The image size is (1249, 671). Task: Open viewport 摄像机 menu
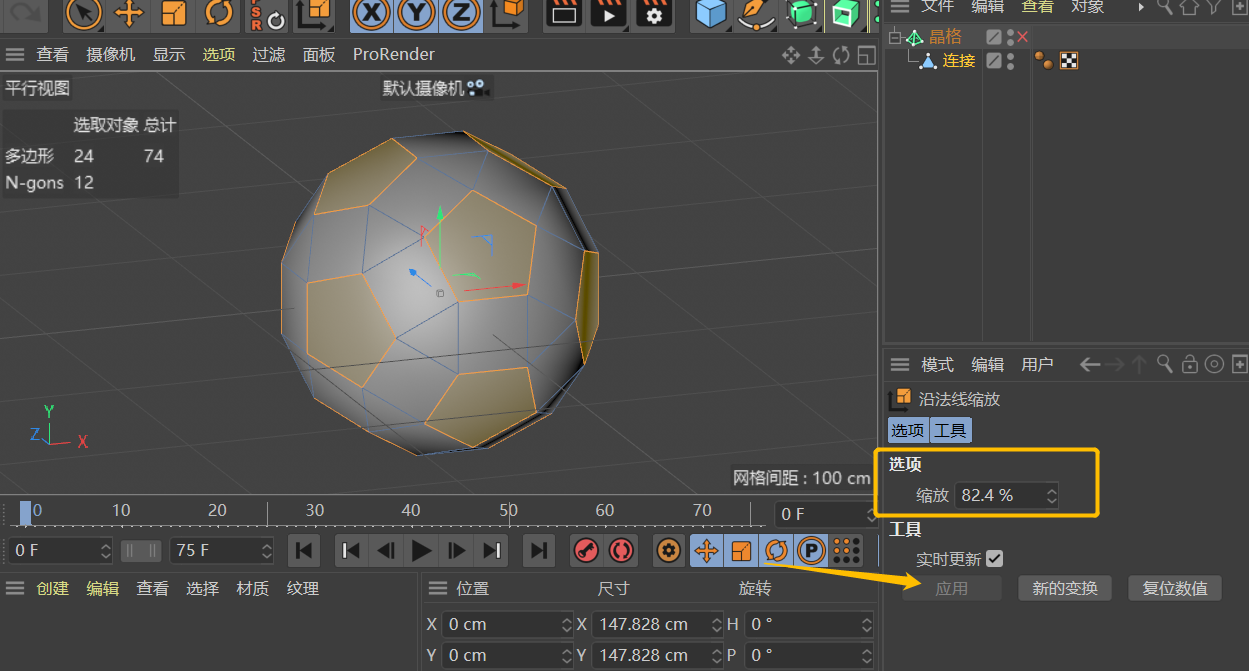point(111,54)
